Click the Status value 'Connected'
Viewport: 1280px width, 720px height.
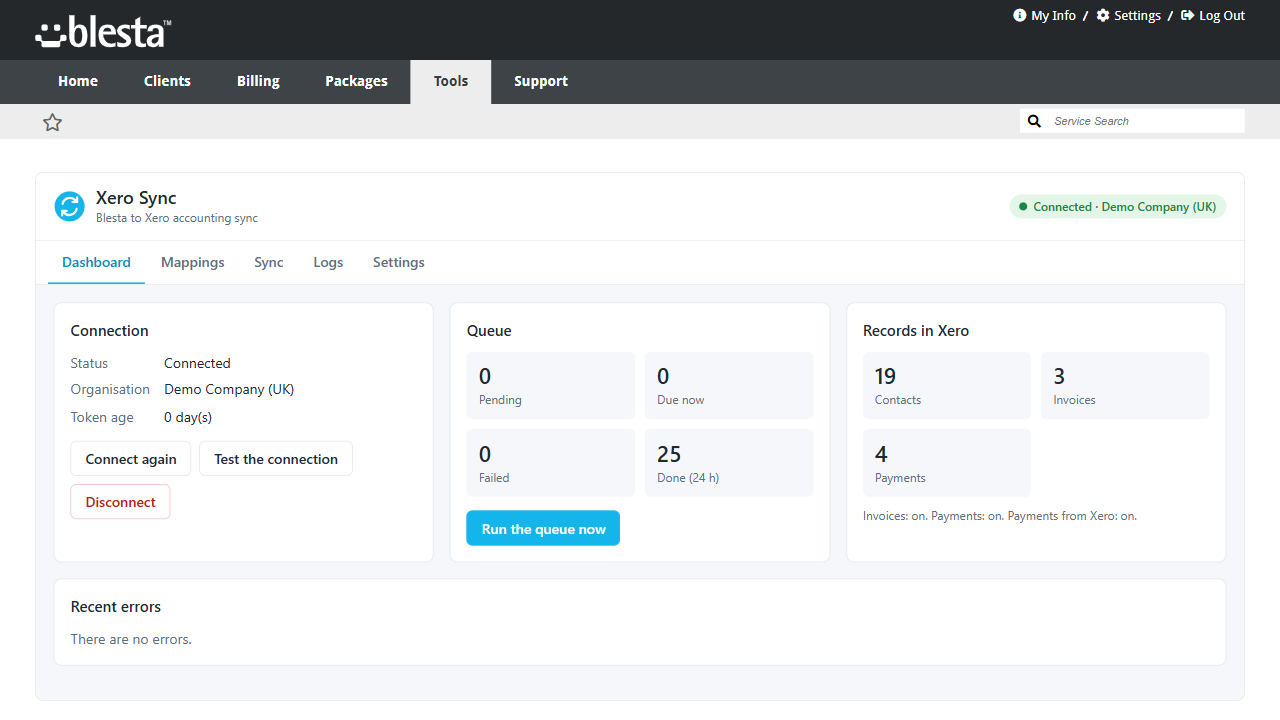(x=197, y=363)
